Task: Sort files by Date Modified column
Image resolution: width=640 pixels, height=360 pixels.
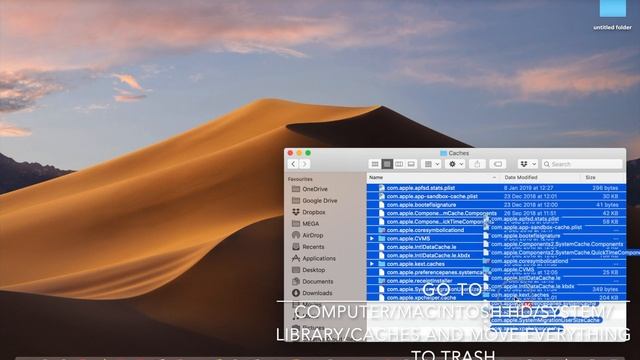Action: point(540,178)
